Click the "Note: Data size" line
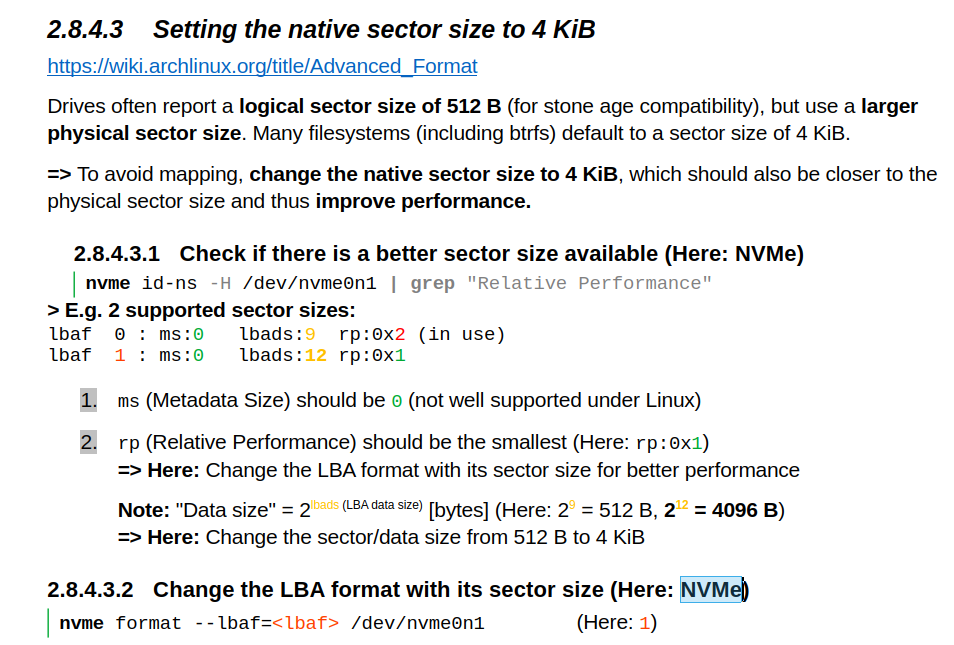 (x=451, y=509)
